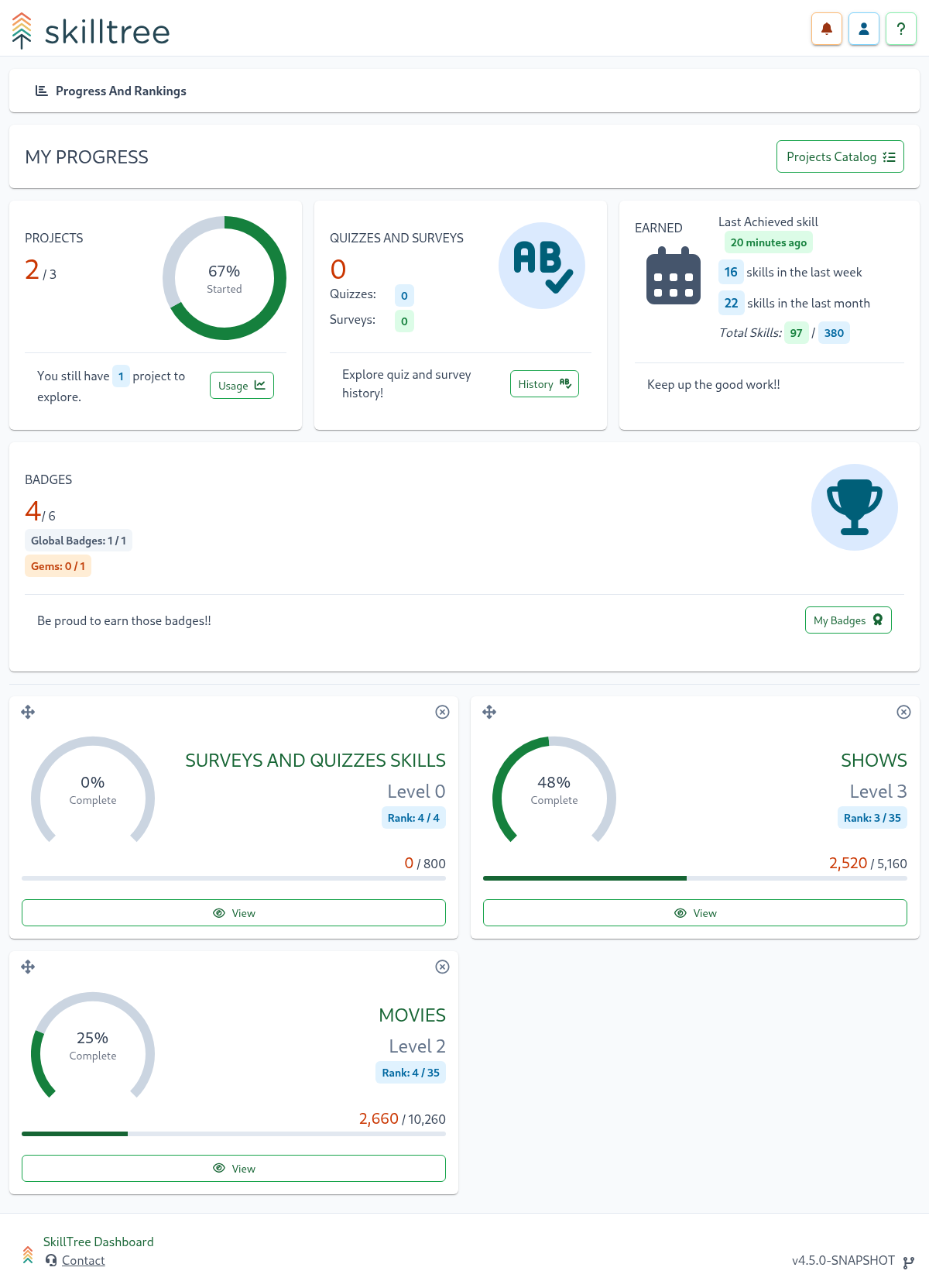929x1288 pixels.
Task: Open the notifications bell icon
Action: [x=827, y=29]
